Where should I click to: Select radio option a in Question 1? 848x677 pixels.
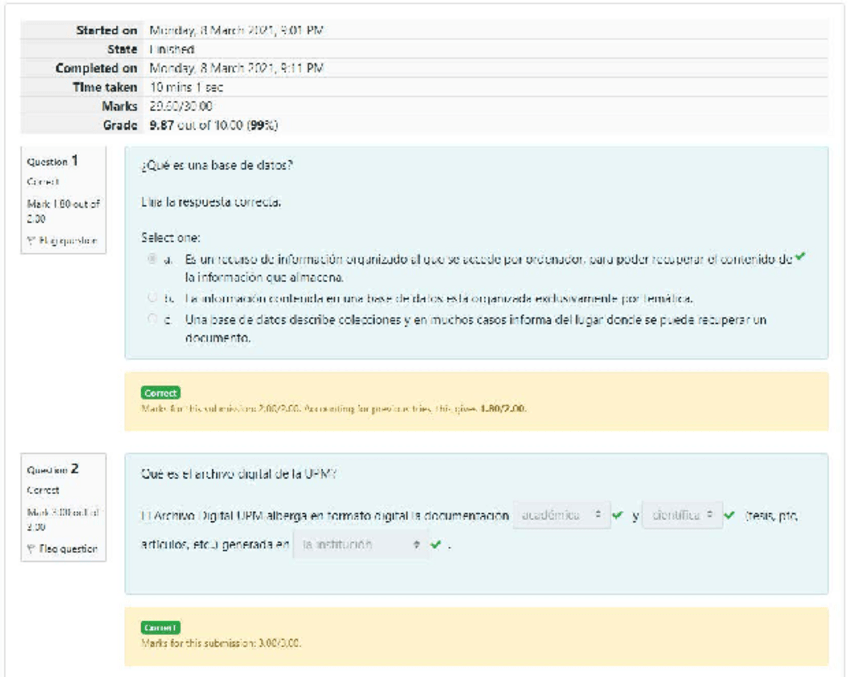click(153, 260)
